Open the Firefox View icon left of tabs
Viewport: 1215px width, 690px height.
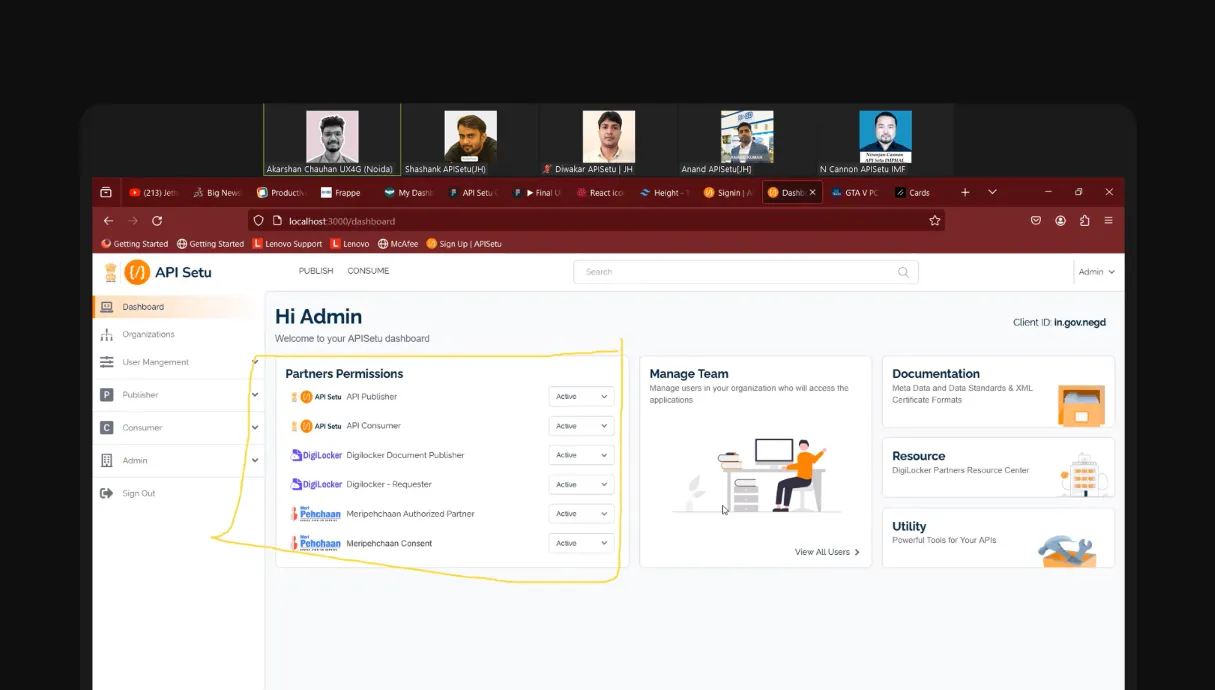pos(106,192)
